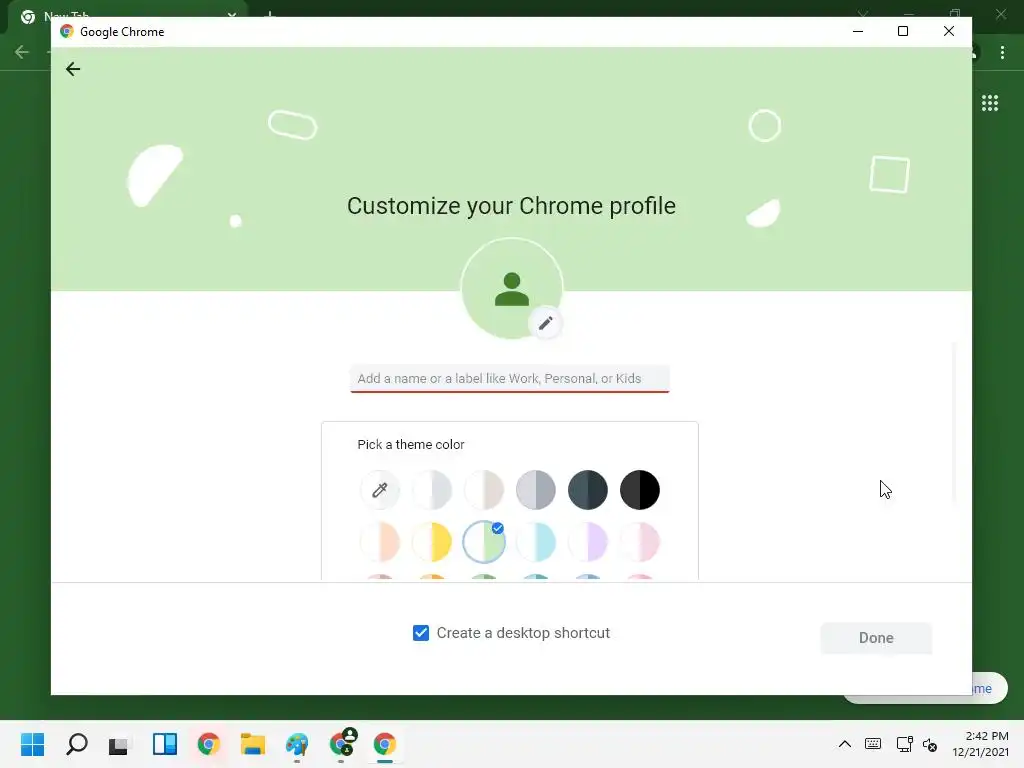Switch to the active Chrome taskbar icon

pos(385,744)
